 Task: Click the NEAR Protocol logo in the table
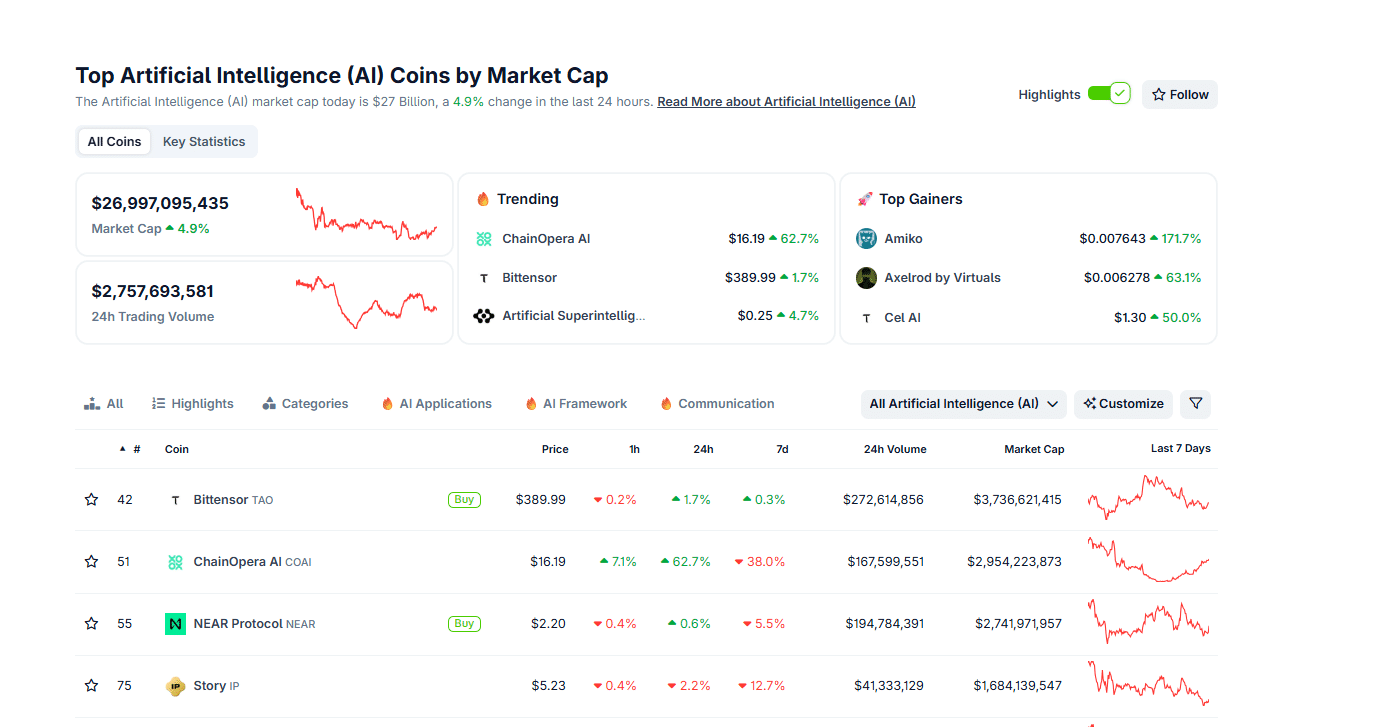175,624
